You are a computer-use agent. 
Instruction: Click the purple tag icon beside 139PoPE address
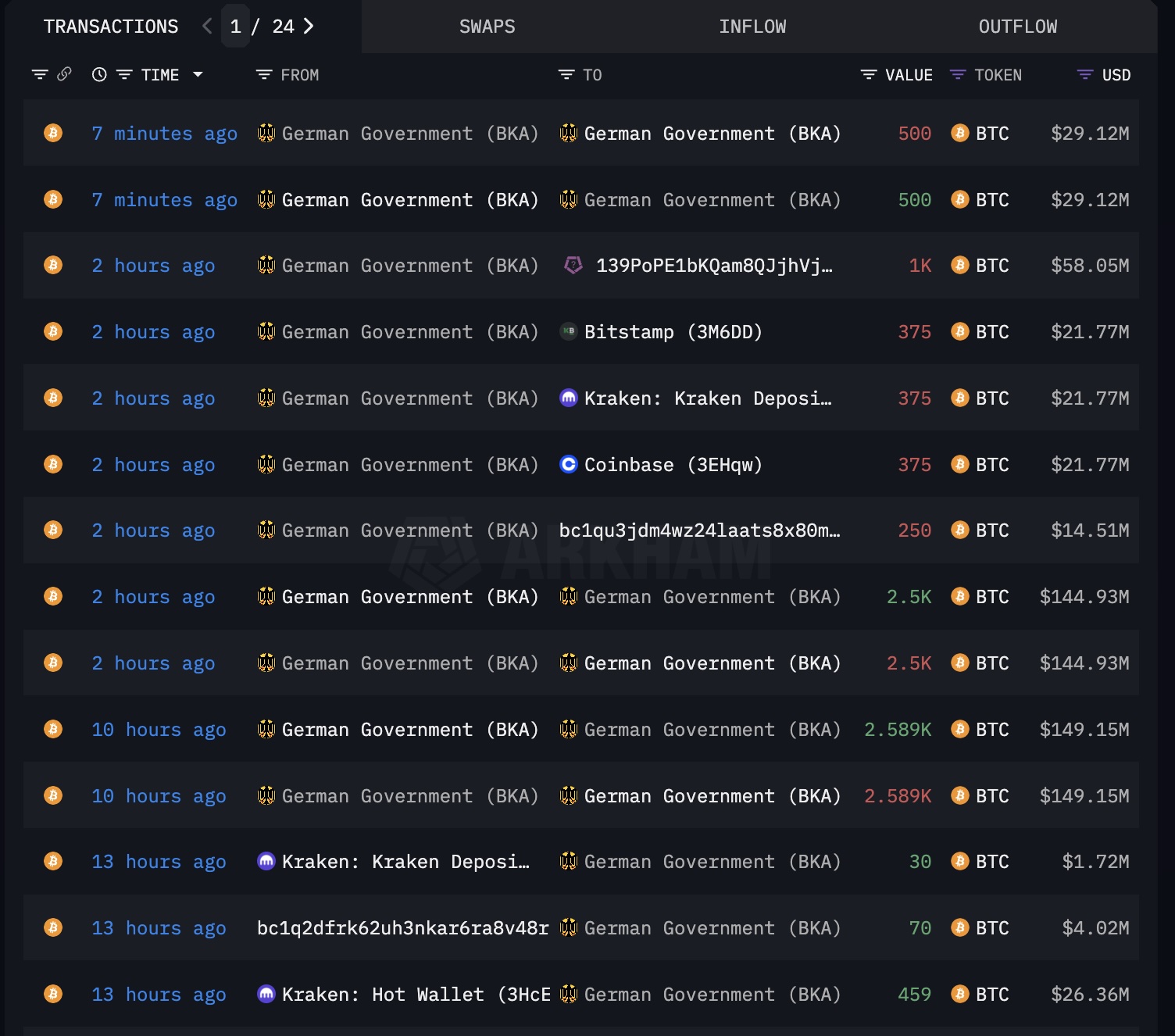tap(573, 265)
